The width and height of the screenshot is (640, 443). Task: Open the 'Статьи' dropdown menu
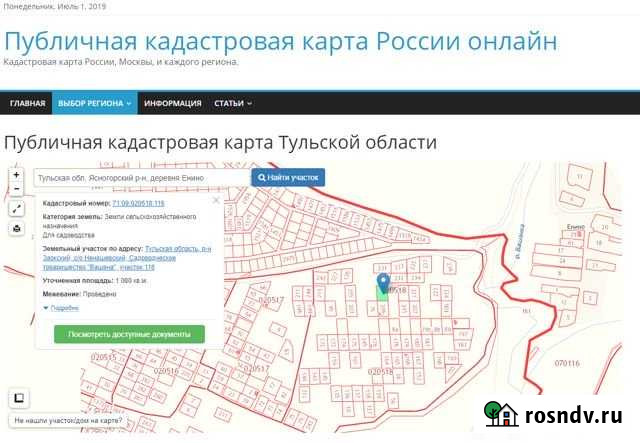click(232, 103)
